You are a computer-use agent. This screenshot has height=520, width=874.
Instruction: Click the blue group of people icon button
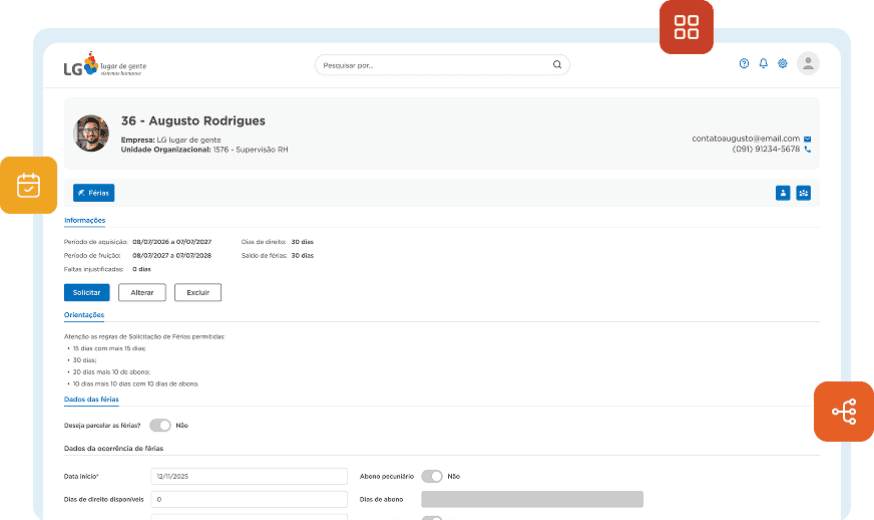point(803,193)
